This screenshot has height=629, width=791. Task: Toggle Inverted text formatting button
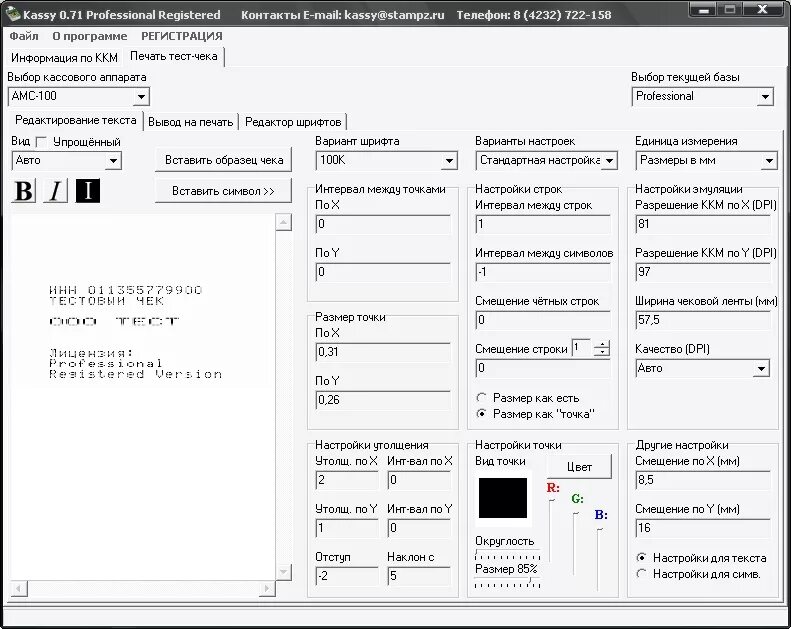(88, 191)
